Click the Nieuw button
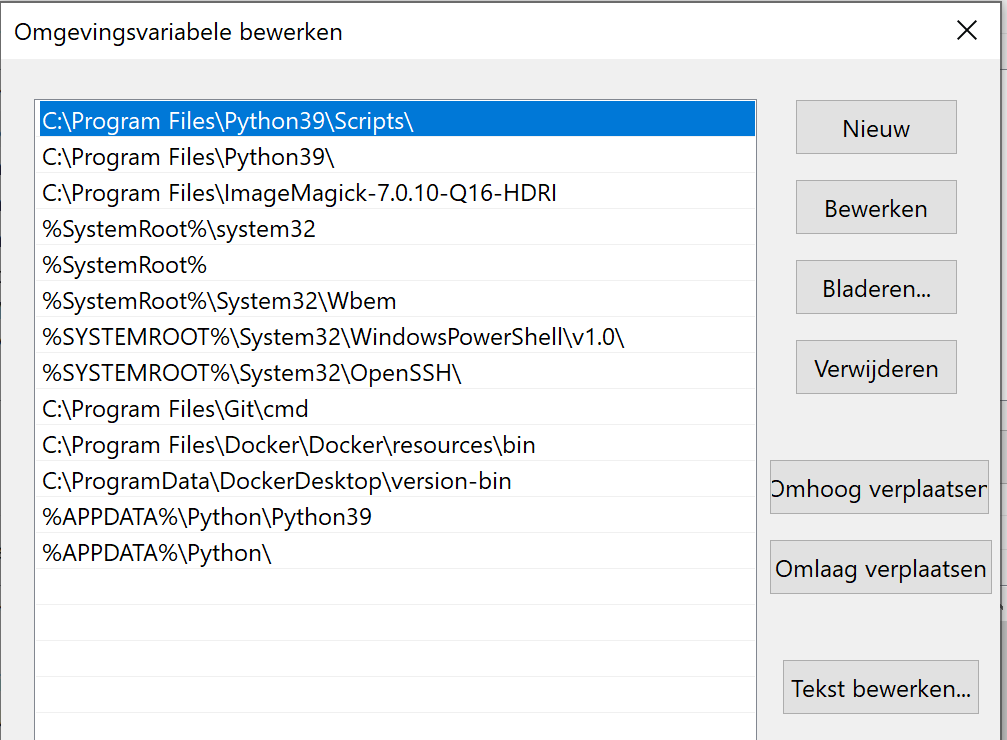Image resolution: width=1007 pixels, height=740 pixels. pos(876,128)
